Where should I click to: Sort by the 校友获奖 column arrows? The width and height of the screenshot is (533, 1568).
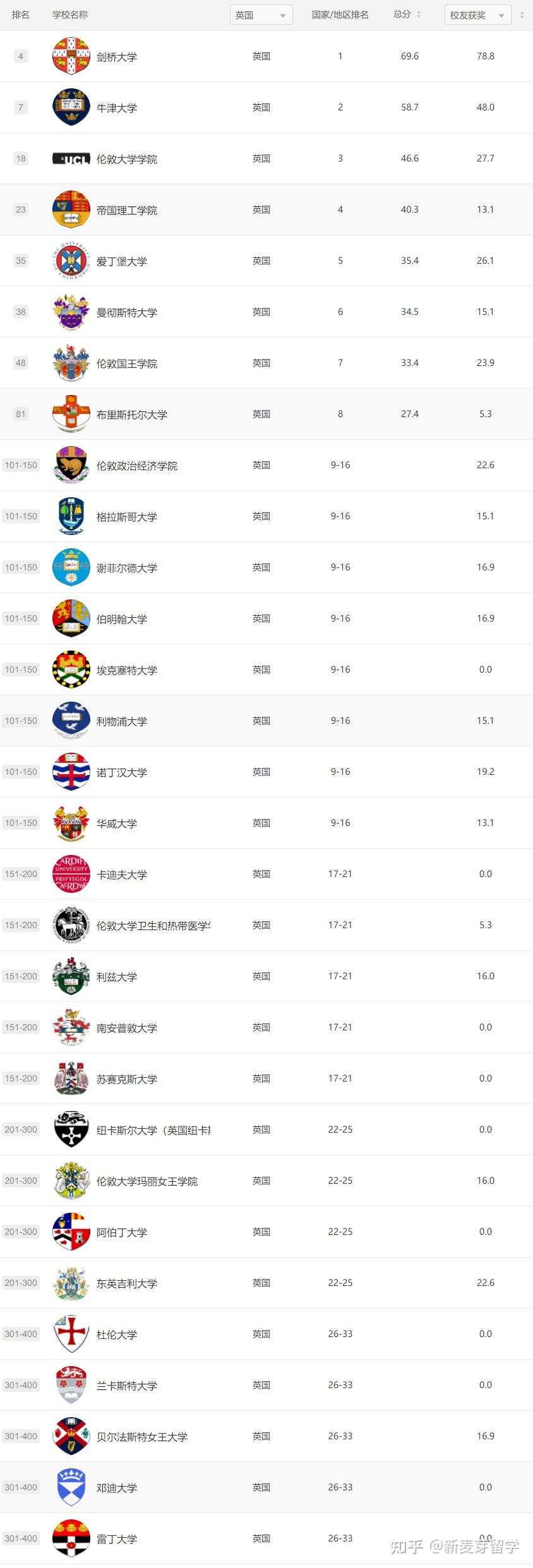pos(522,15)
